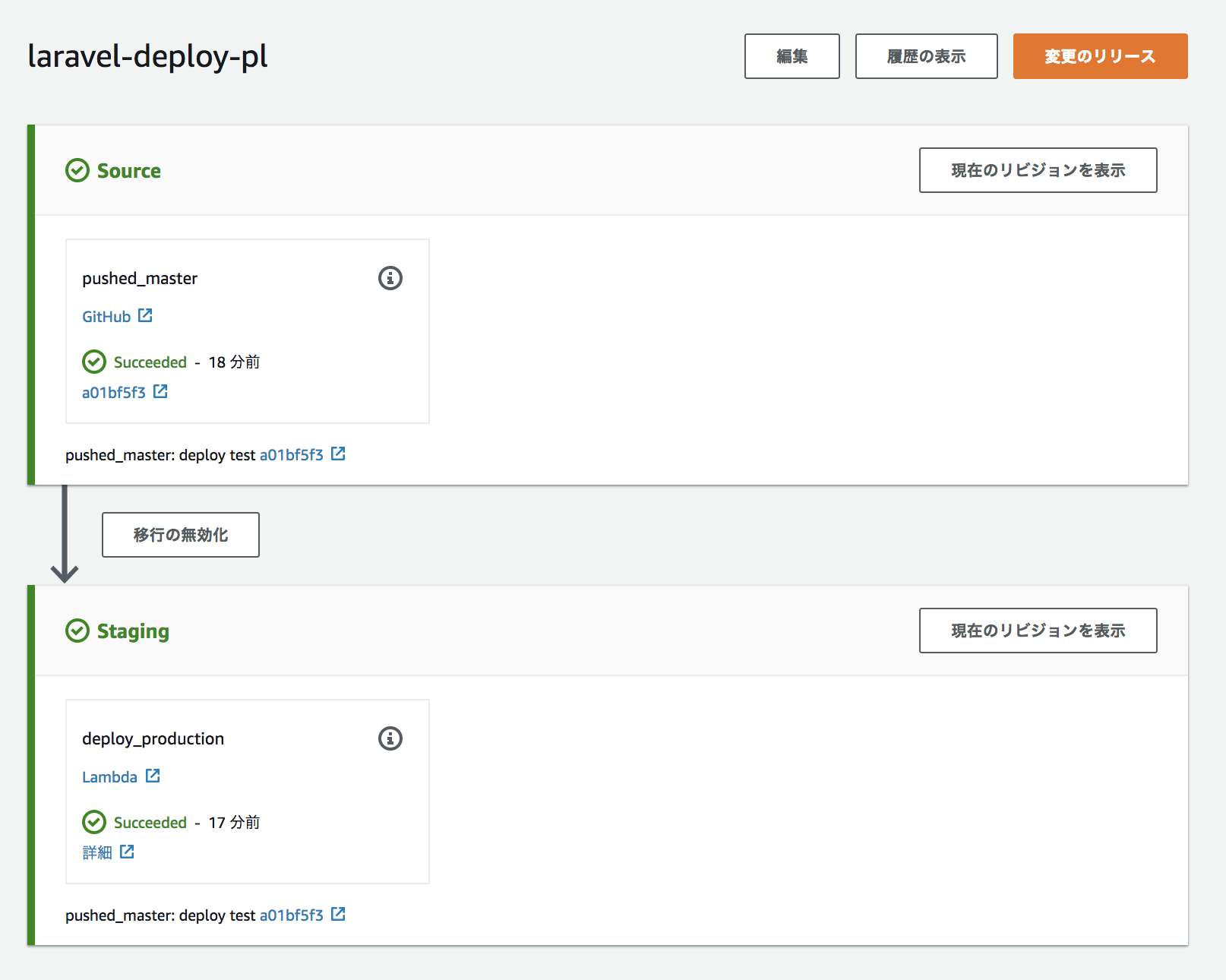1226x980 pixels.
Task: Click the green checkmark beside Source
Action: pyautogui.click(x=77, y=170)
